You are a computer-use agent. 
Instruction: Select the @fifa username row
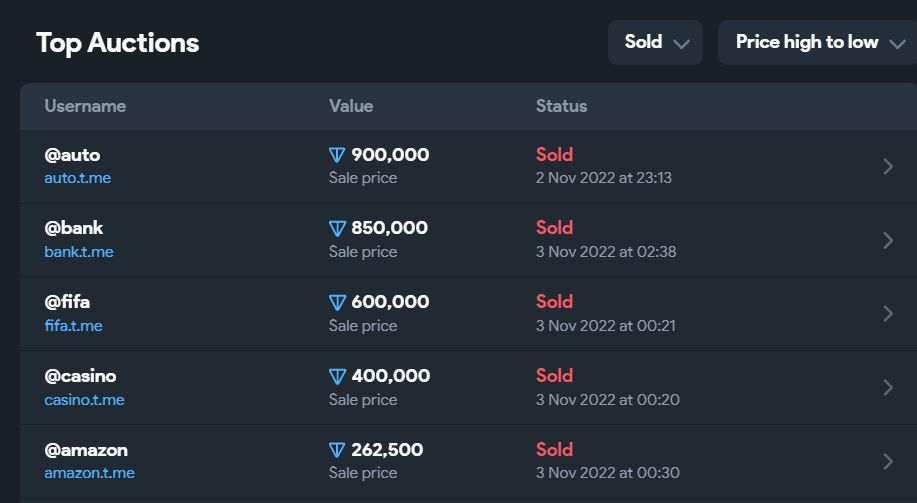pos(68,302)
